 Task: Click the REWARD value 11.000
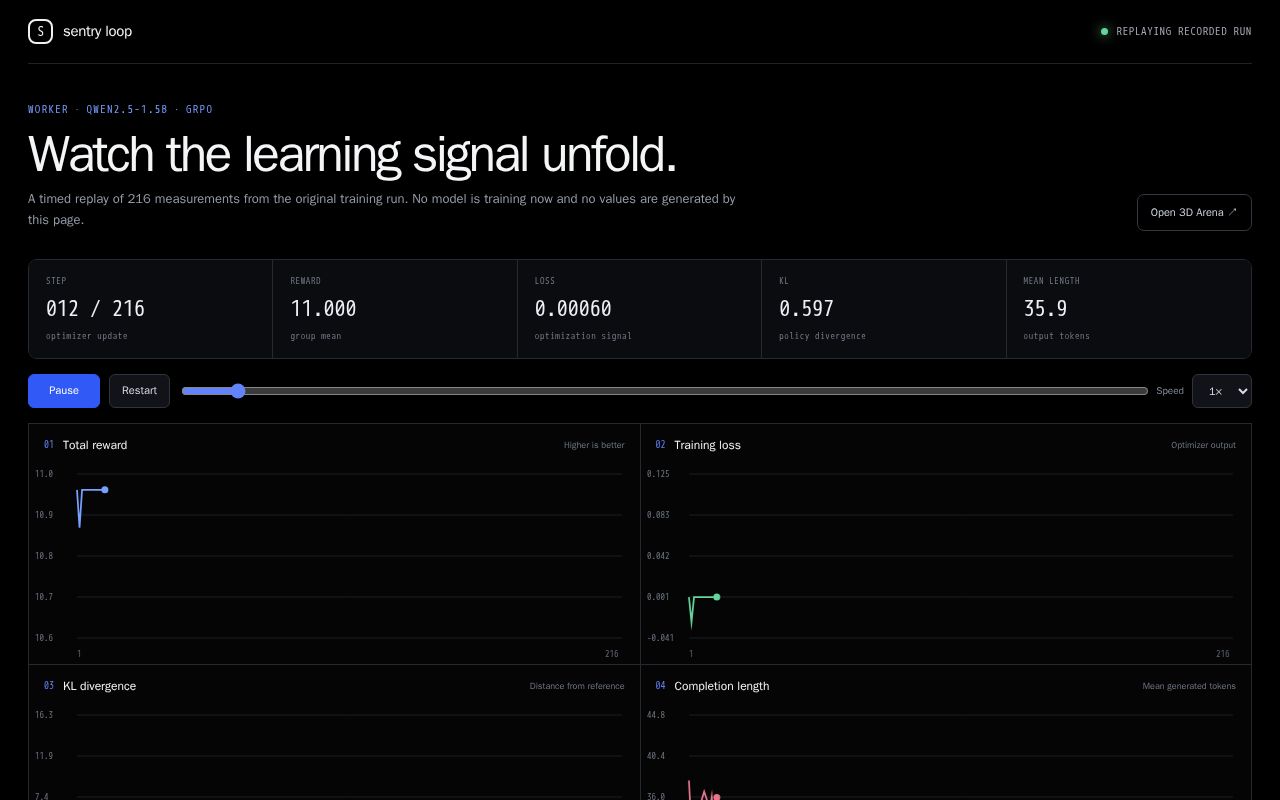tap(323, 309)
